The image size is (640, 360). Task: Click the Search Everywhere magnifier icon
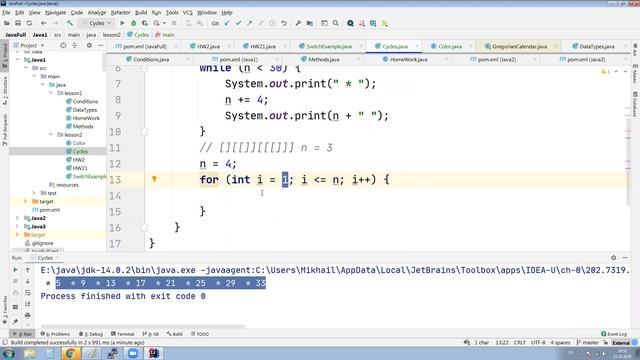pyautogui.click(x=336, y=23)
